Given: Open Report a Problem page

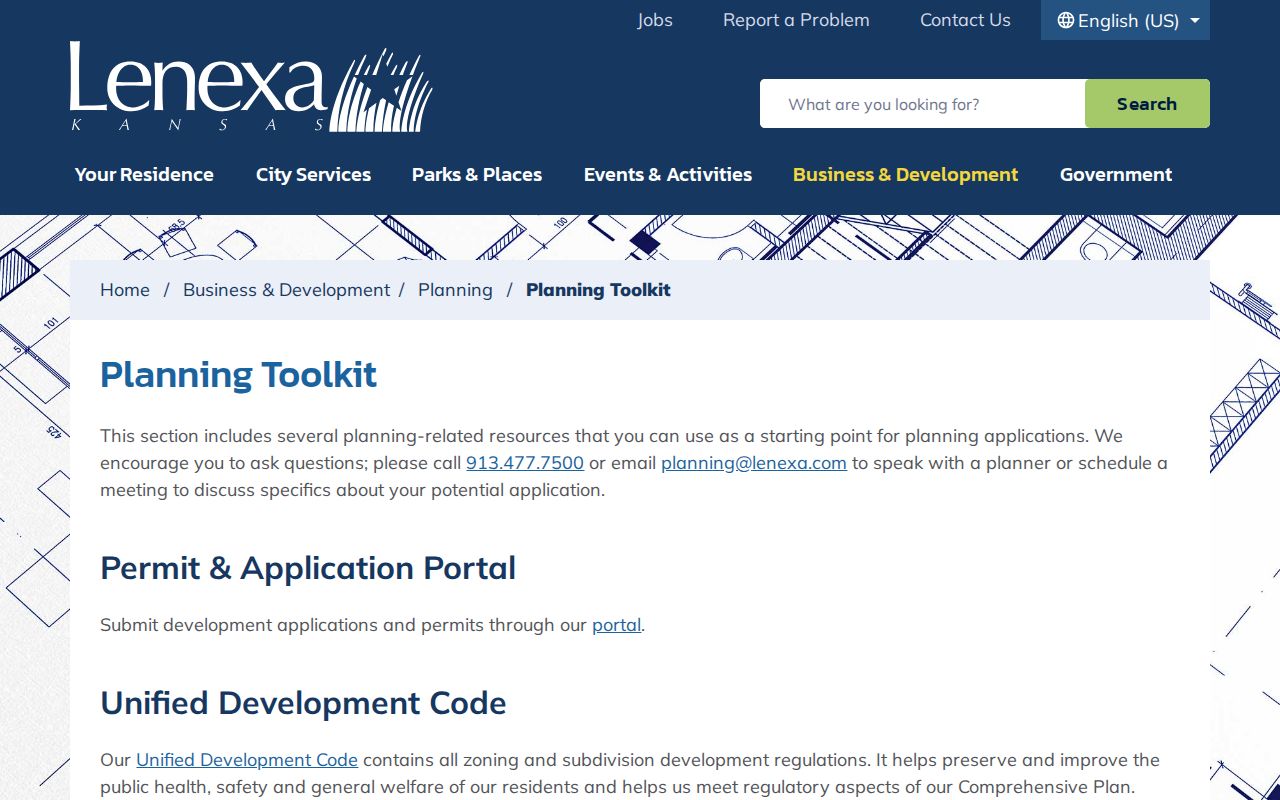Looking at the screenshot, I should [796, 20].
